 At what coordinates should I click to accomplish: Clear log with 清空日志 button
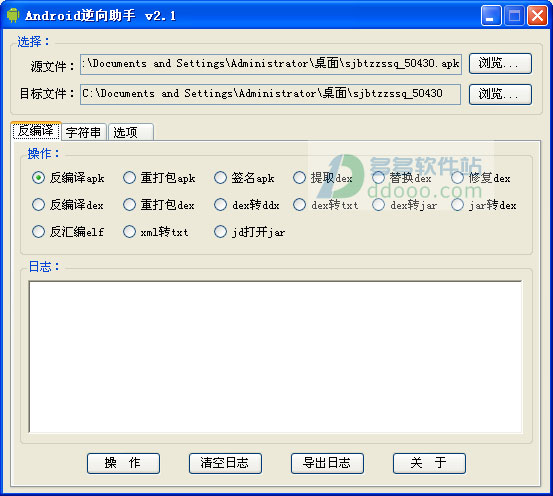(x=225, y=463)
